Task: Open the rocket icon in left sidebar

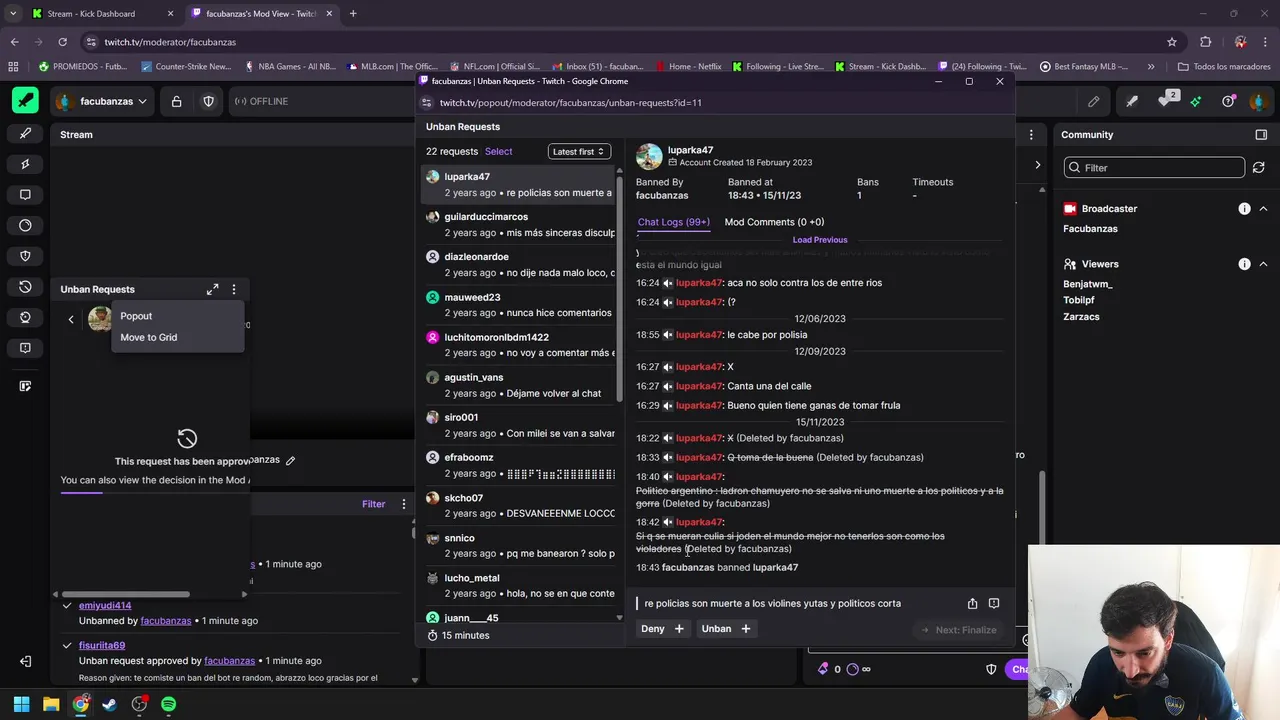Action: [25, 133]
